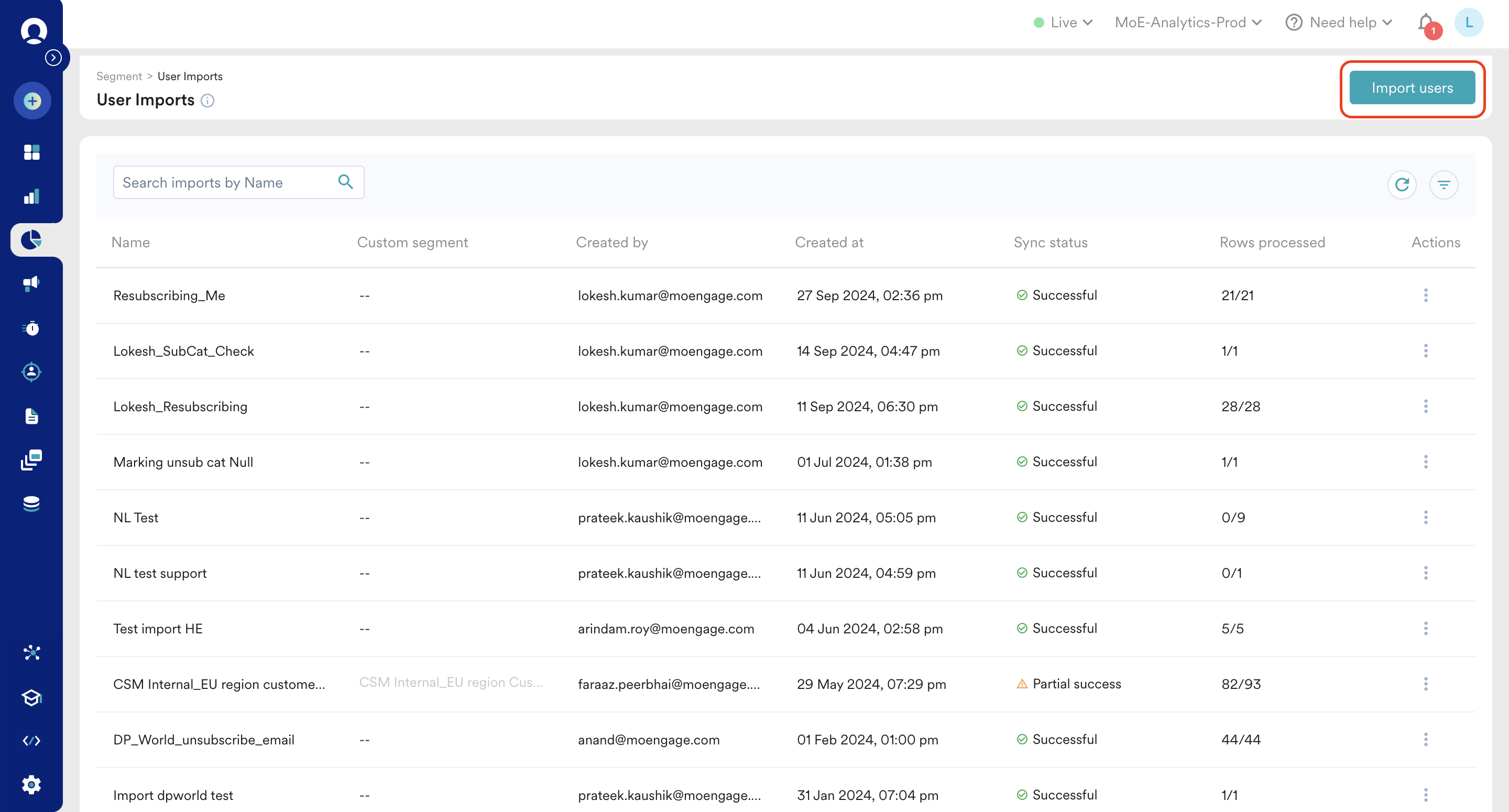Click the info icon beside User Imports

207,101
